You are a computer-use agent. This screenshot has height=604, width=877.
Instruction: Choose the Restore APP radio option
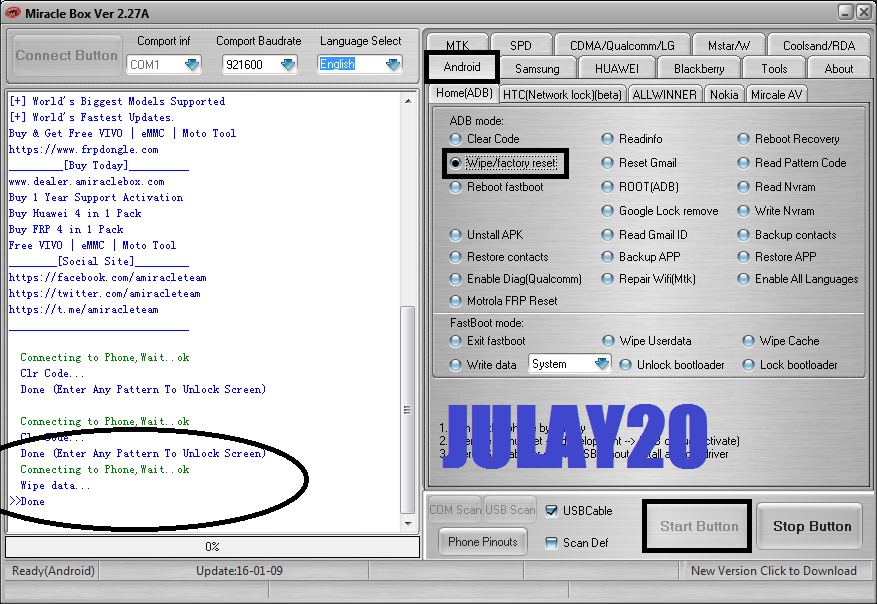pyautogui.click(x=743, y=257)
